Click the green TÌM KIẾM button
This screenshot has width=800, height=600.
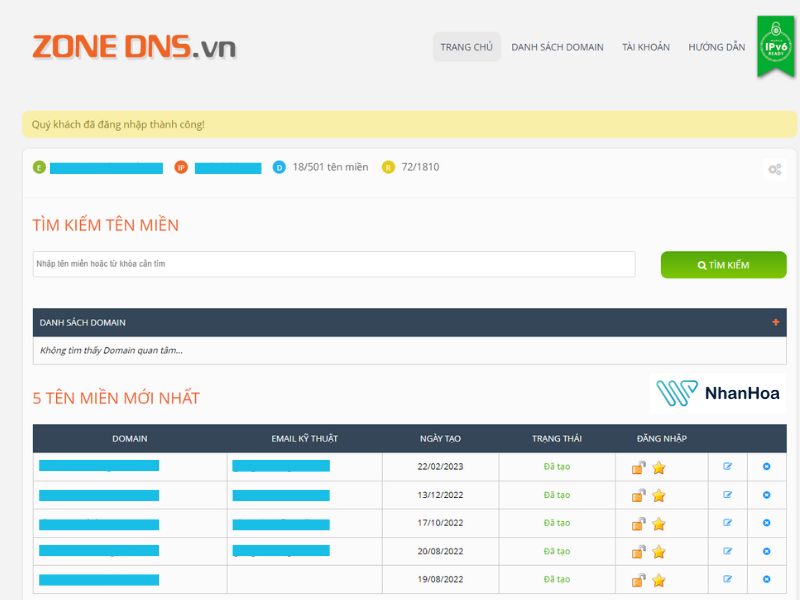[x=723, y=265]
